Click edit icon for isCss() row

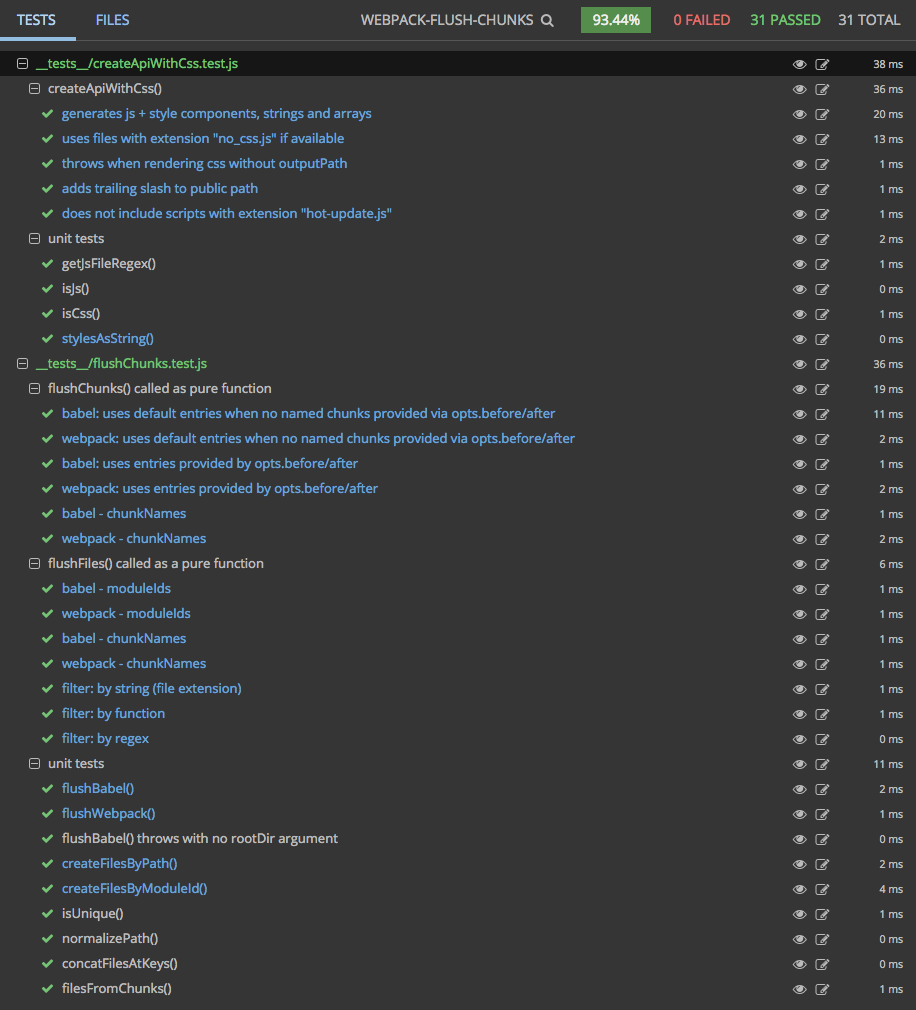click(x=822, y=314)
